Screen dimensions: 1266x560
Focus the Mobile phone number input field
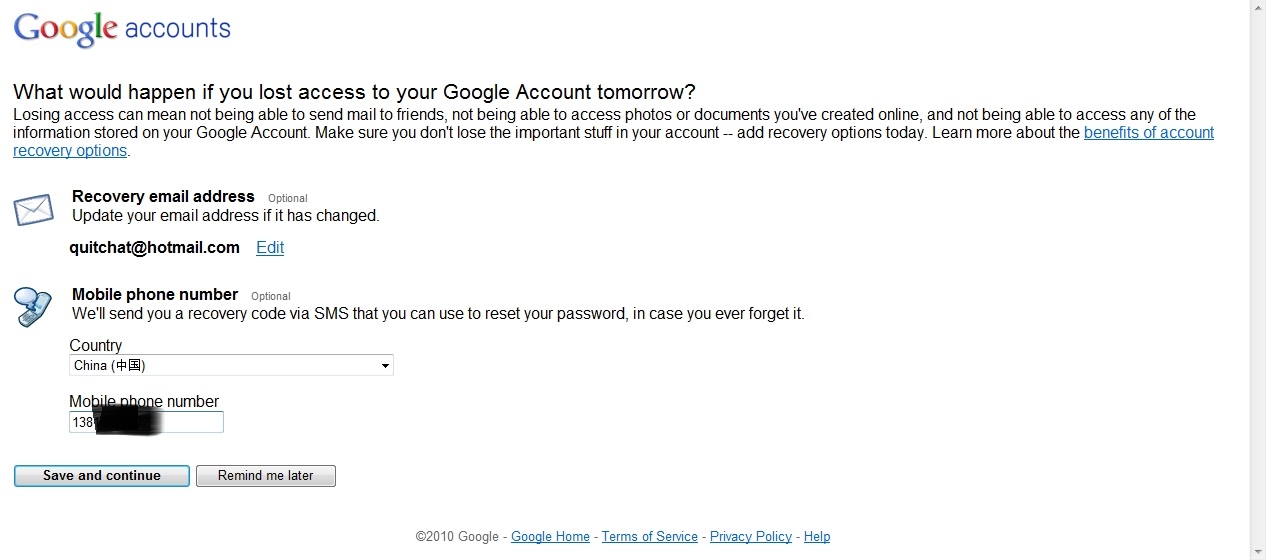point(146,422)
